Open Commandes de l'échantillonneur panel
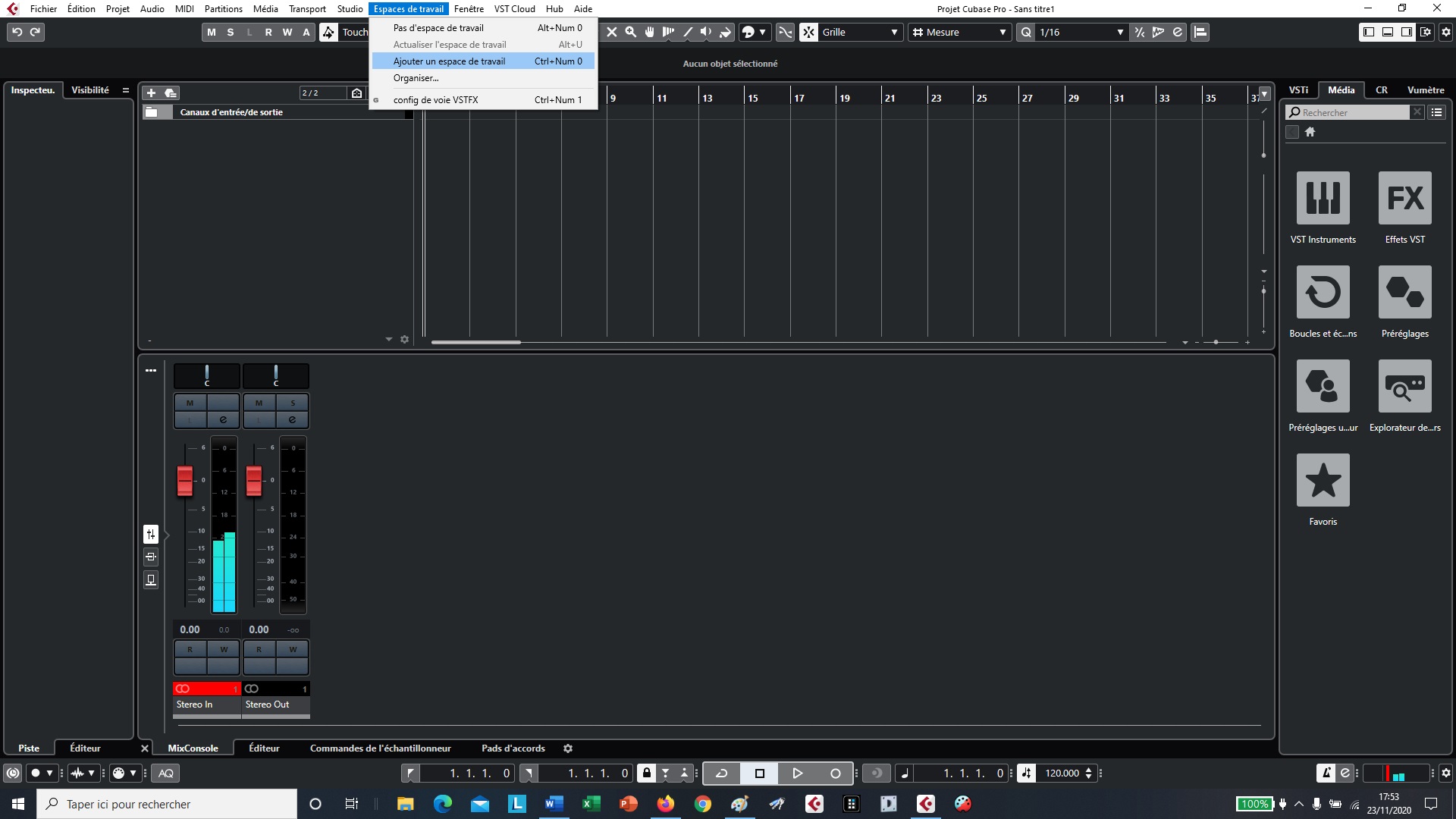Image resolution: width=1456 pixels, height=819 pixels. (x=380, y=748)
